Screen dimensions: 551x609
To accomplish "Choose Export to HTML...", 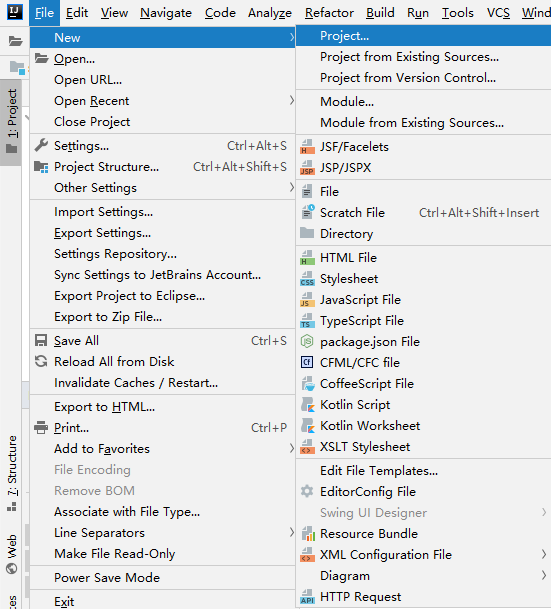I will pos(162,407).
